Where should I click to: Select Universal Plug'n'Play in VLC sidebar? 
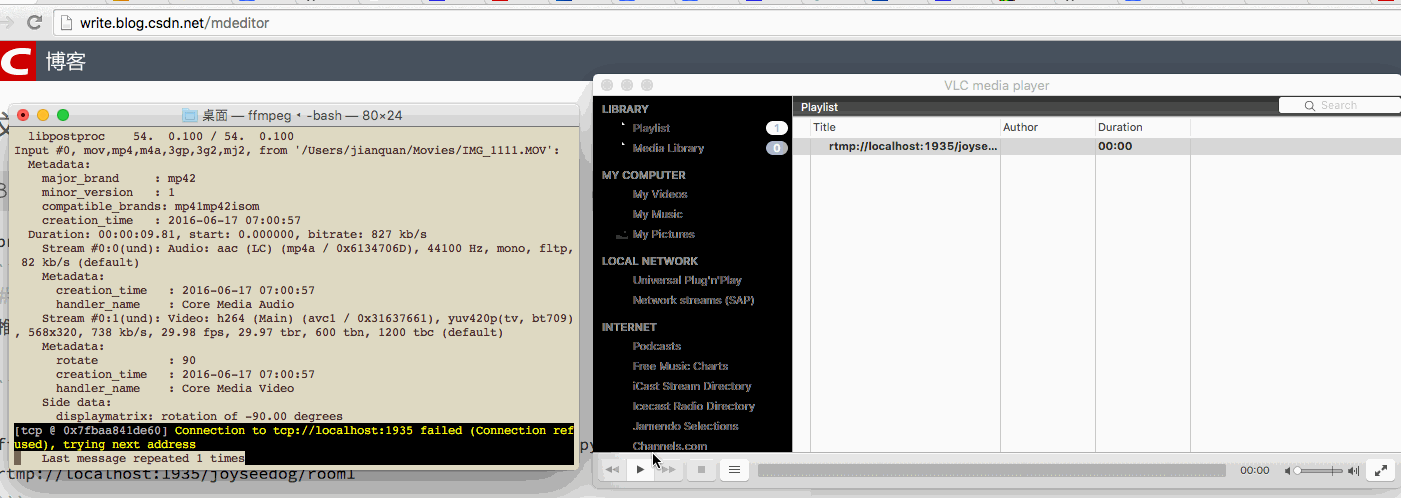tap(687, 280)
